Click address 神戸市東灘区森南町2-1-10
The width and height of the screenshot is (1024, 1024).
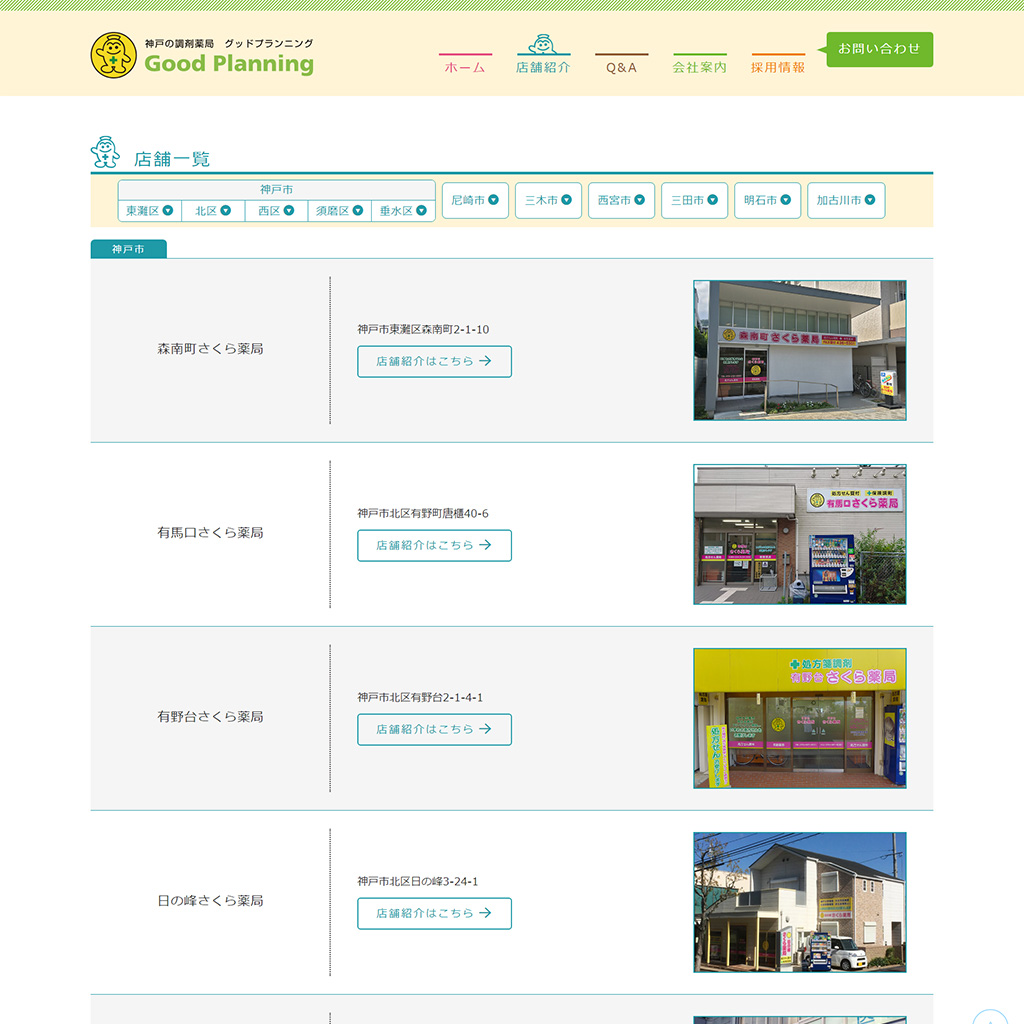423,330
